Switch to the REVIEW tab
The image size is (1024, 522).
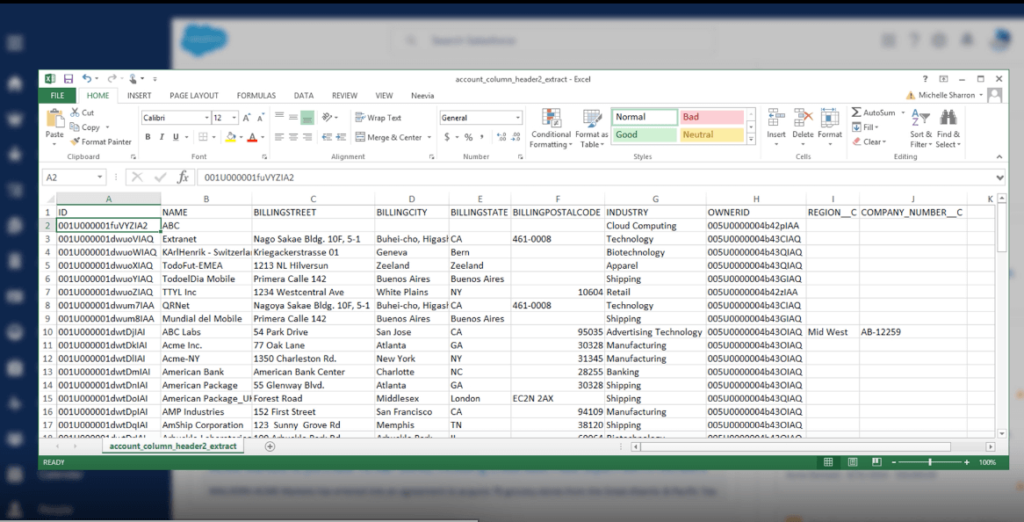(x=344, y=95)
